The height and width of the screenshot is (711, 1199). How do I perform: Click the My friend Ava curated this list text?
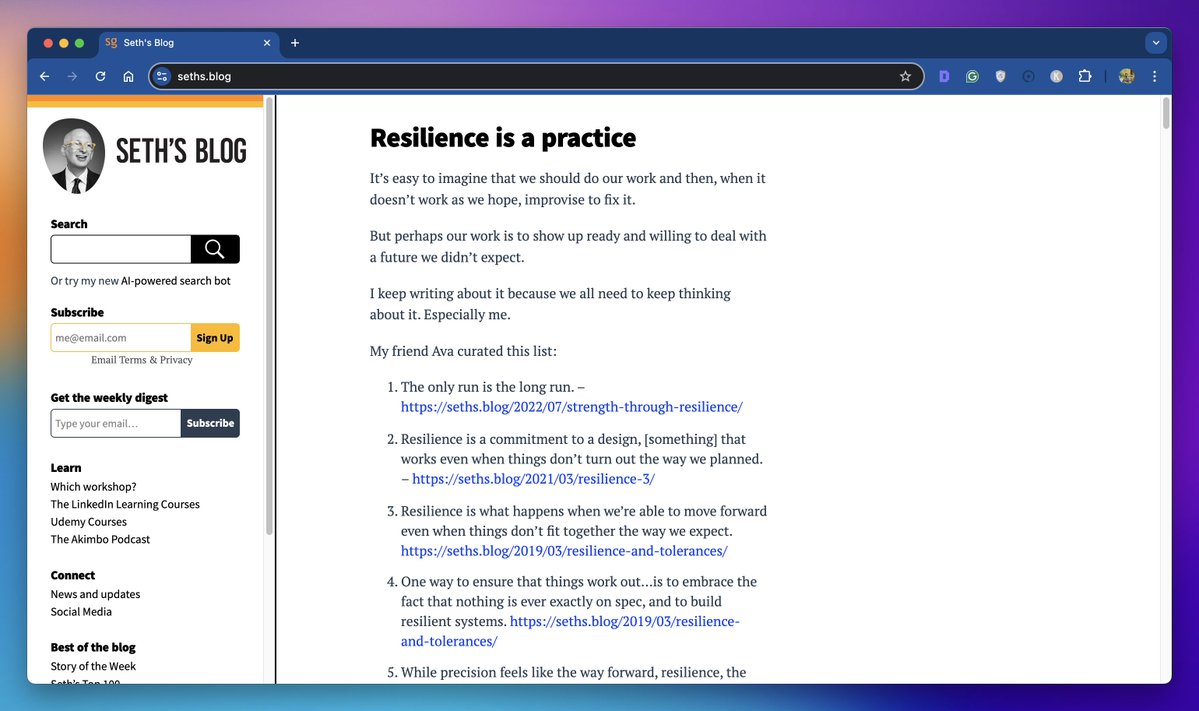[x=463, y=352]
